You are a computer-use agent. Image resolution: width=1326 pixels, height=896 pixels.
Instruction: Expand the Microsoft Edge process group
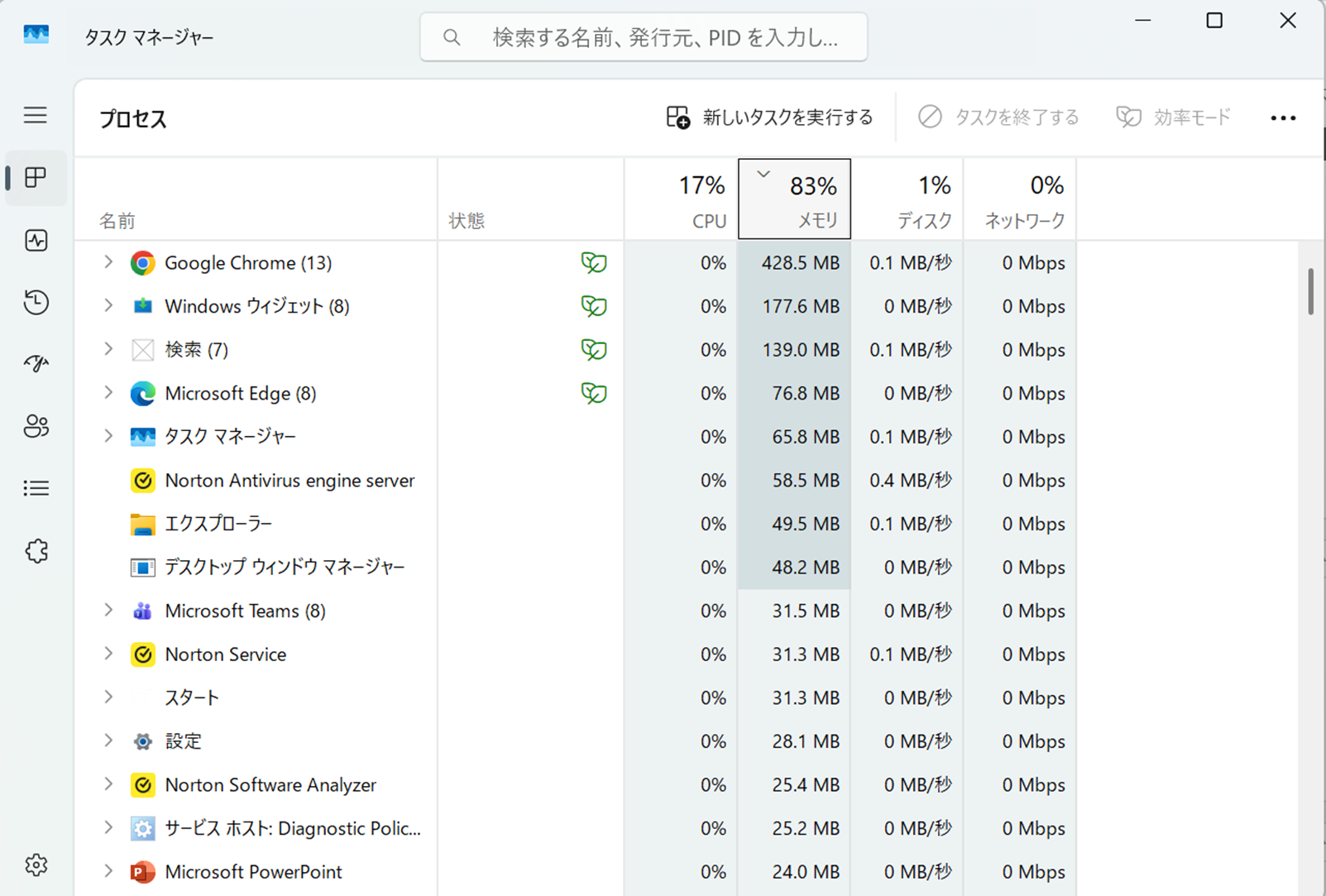coord(108,392)
